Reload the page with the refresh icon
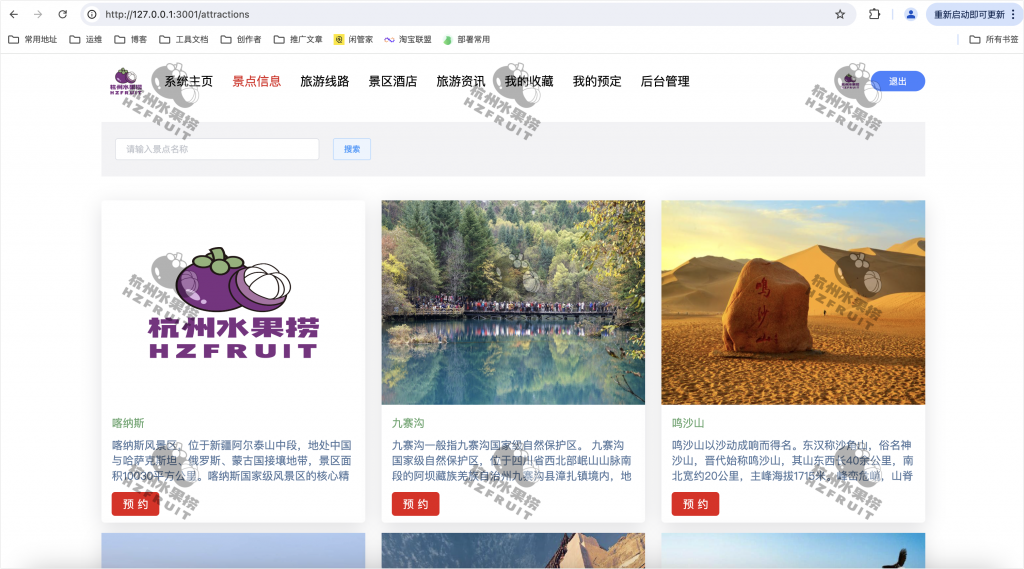 (x=63, y=14)
